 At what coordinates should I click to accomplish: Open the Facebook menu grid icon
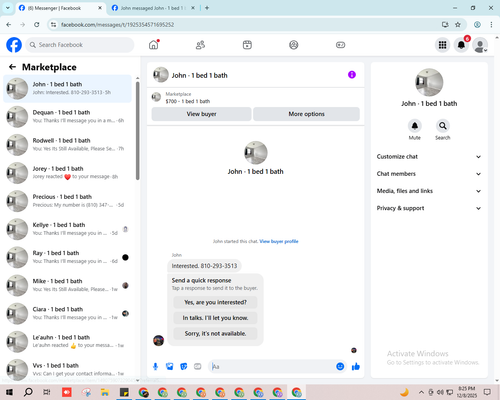click(x=442, y=45)
